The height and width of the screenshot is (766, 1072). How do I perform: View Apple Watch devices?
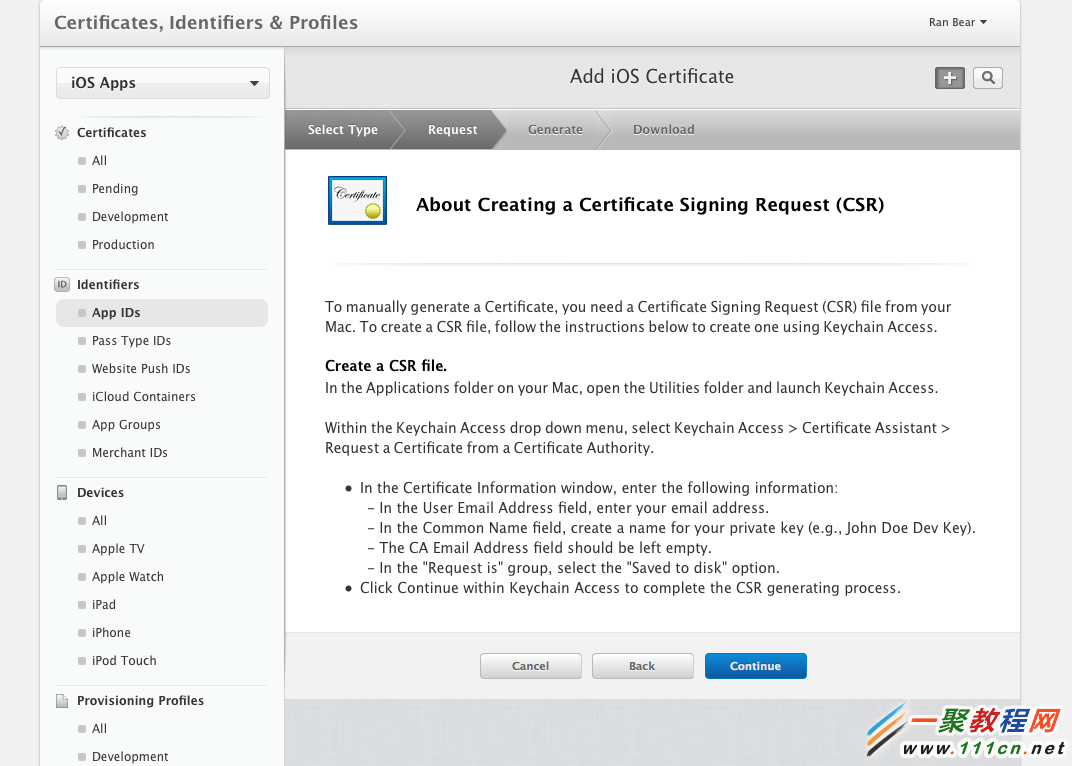click(x=127, y=577)
